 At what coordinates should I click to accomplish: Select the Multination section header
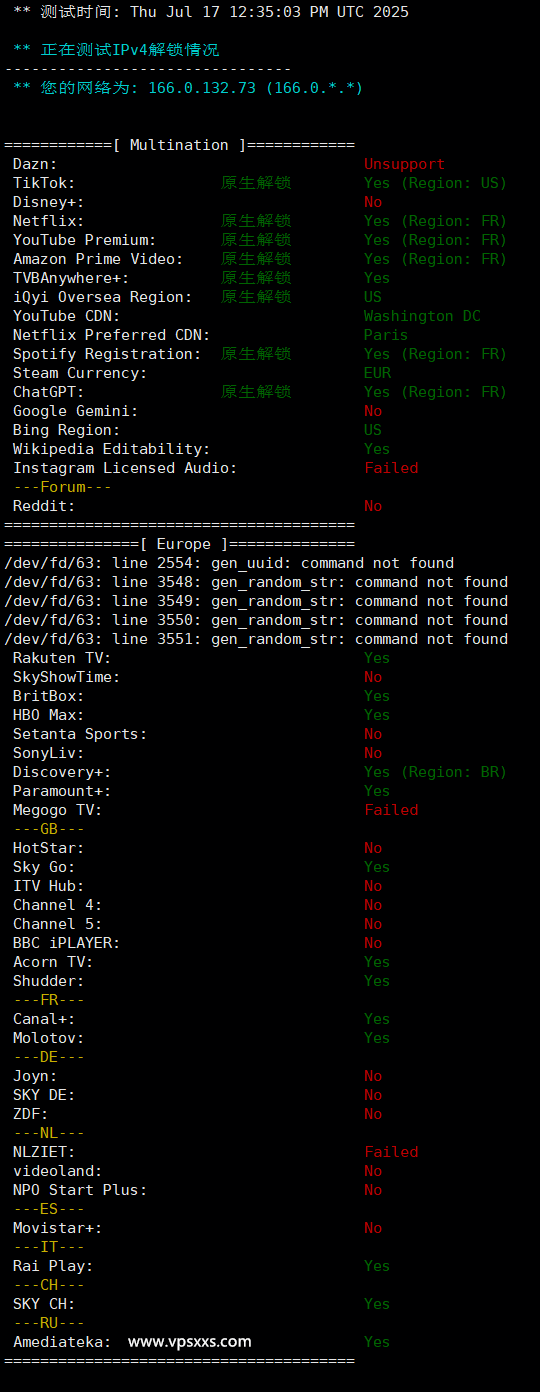coord(180,145)
